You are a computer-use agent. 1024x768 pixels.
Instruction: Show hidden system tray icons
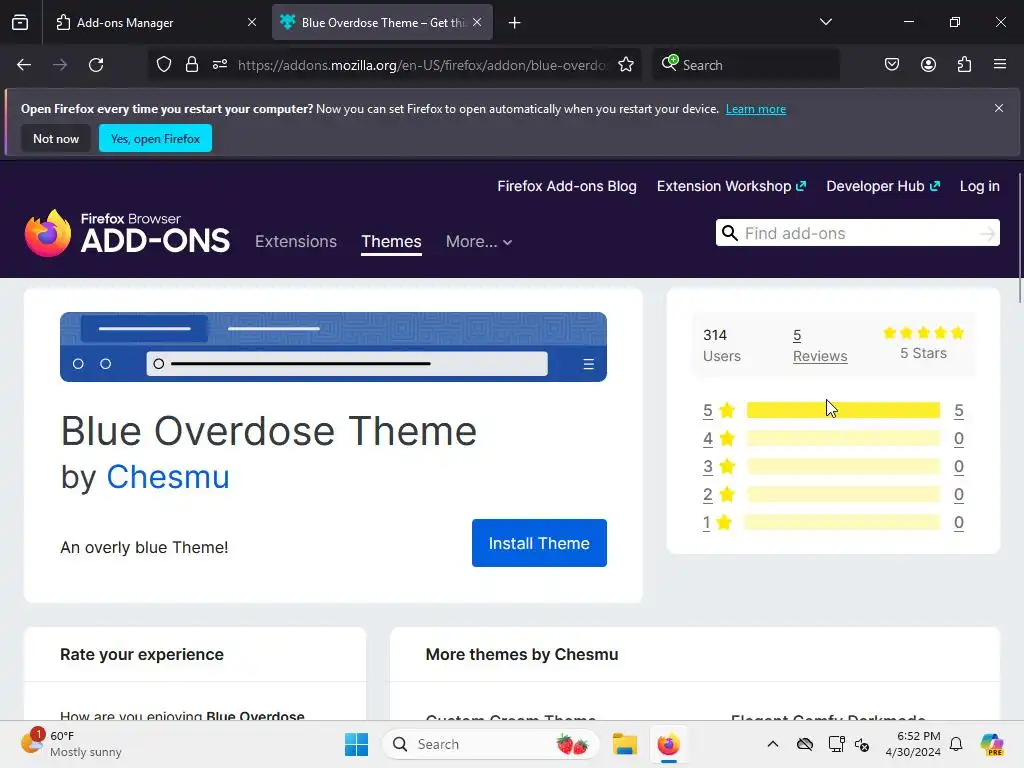[x=773, y=744]
